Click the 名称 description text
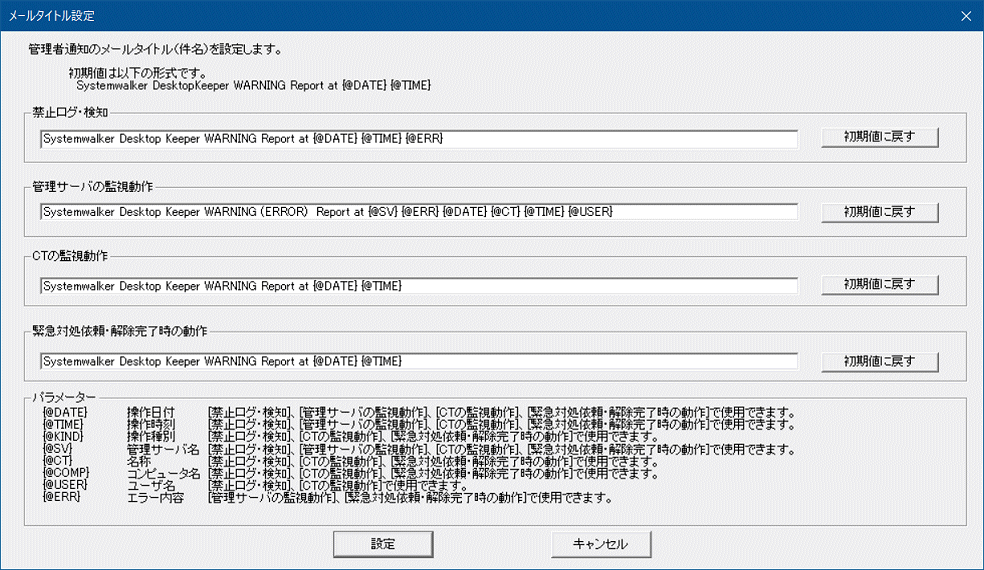The image size is (984, 570). 139,461
